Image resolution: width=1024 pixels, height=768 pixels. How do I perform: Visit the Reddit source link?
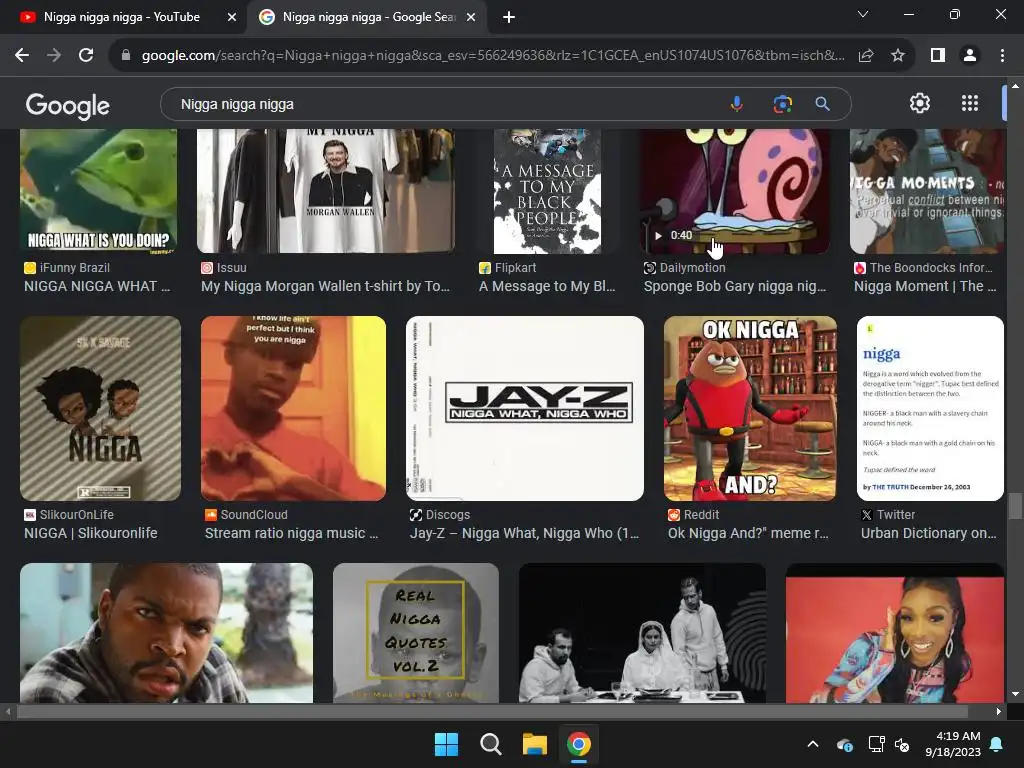click(694, 515)
